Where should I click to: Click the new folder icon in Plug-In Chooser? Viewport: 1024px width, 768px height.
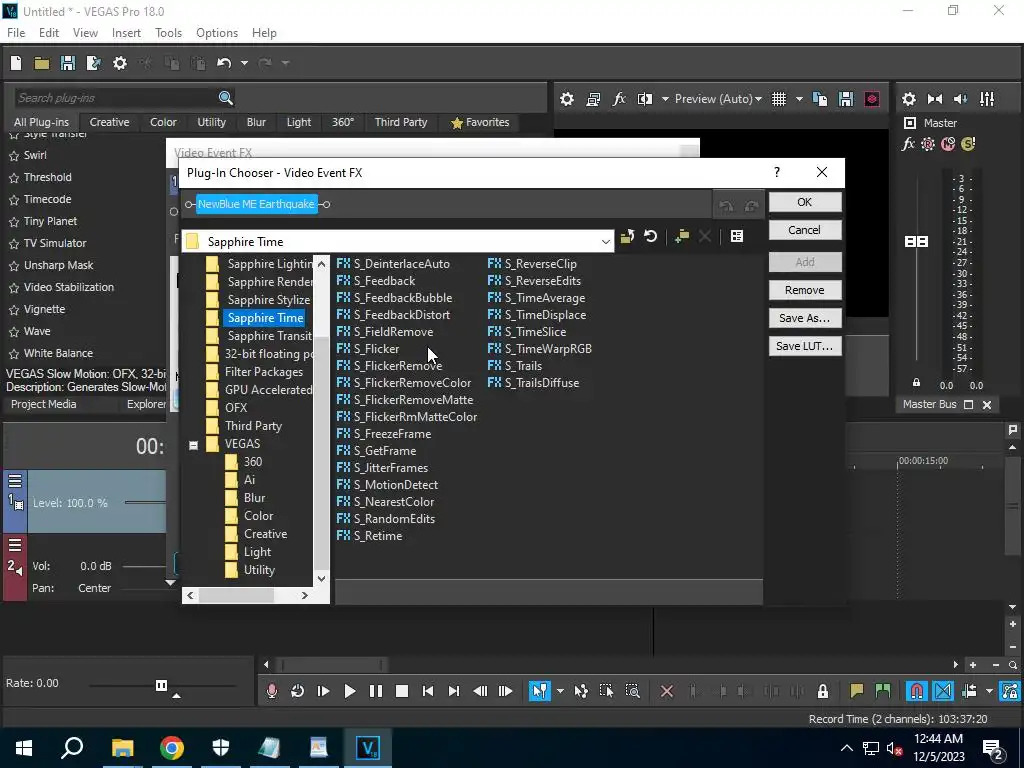[x=682, y=236]
